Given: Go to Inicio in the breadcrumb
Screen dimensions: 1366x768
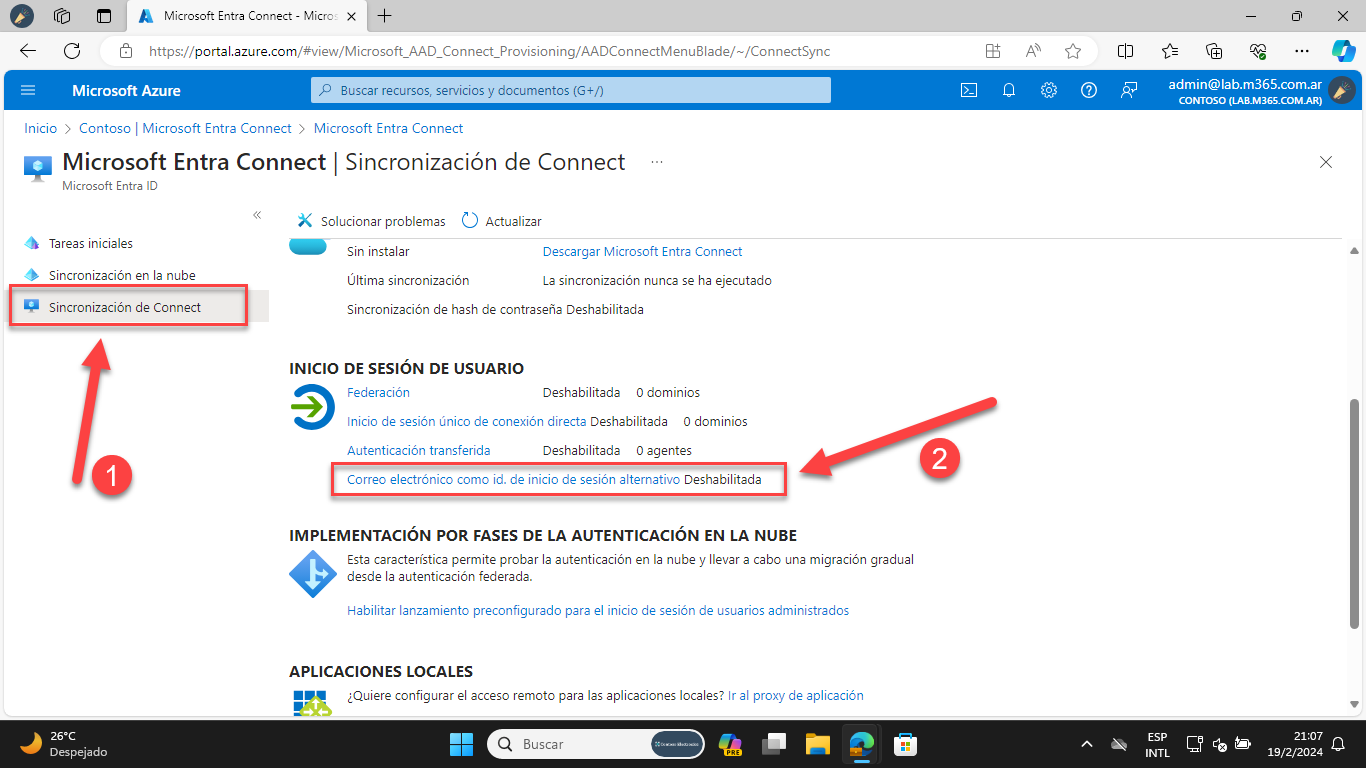Looking at the screenshot, I should [41, 128].
